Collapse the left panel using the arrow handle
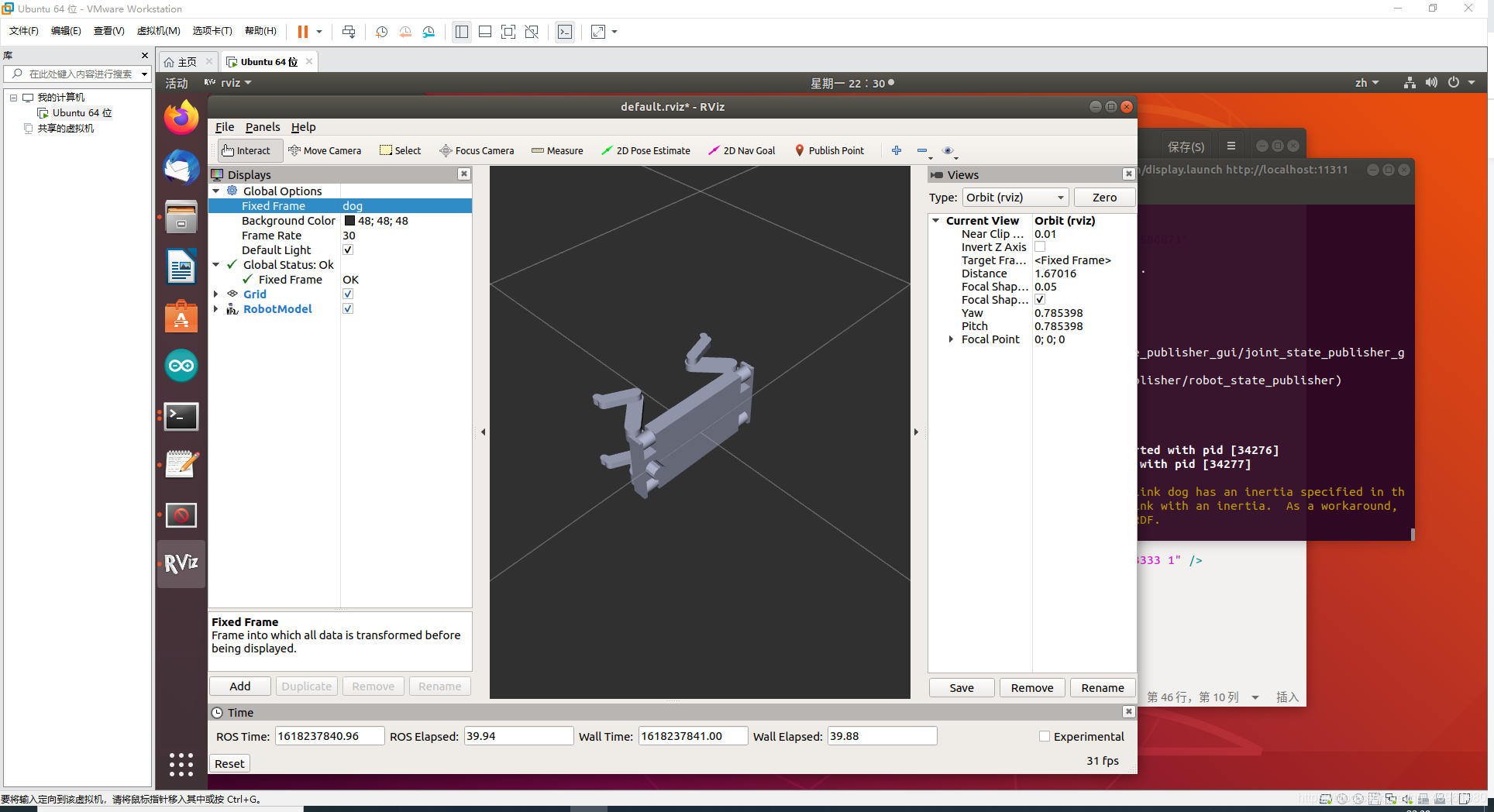1494x812 pixels. point(483,432)
